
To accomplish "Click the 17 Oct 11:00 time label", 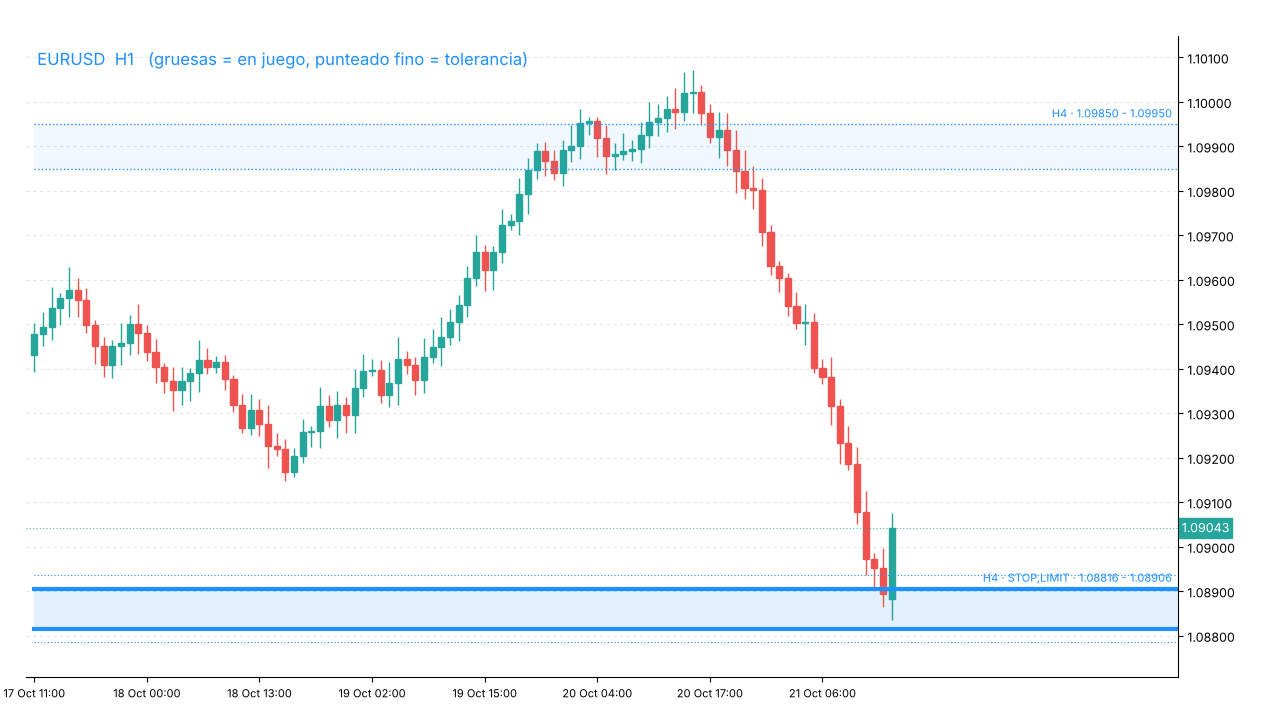I will point(34,693).
